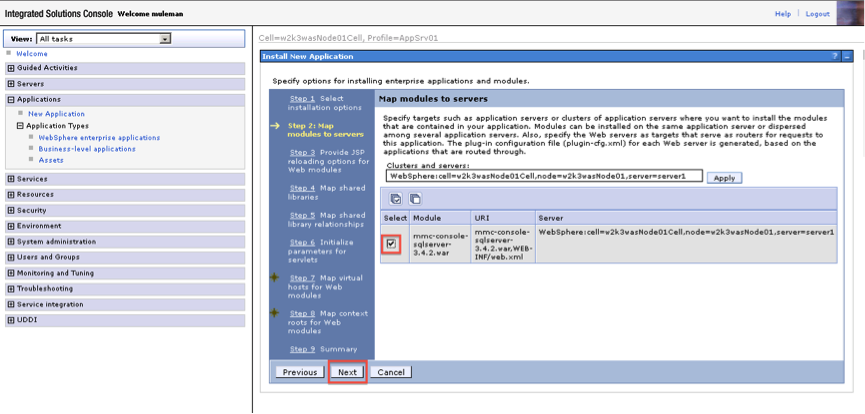Viewport: 865px width, 414px height.
Task: Toggle the mmc-console-sqlserver module checkbox
Action: tap(392, 243)
